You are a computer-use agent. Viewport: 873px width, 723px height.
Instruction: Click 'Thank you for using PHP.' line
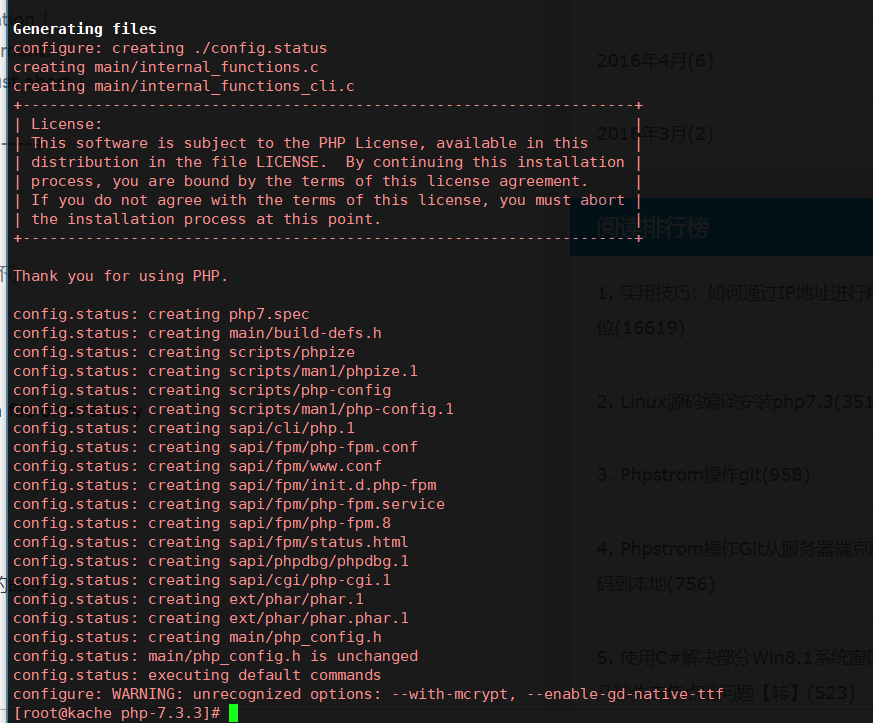[x=121, y=276]
